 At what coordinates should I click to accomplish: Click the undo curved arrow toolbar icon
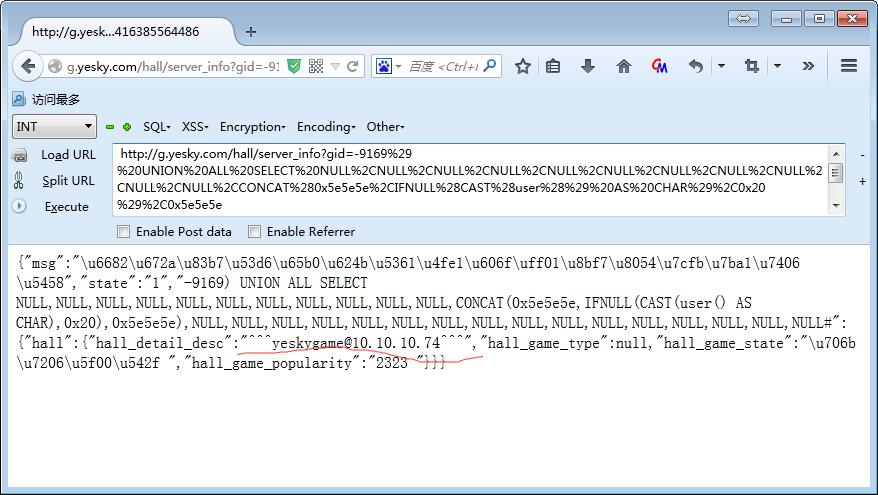(x=695, y=66)
